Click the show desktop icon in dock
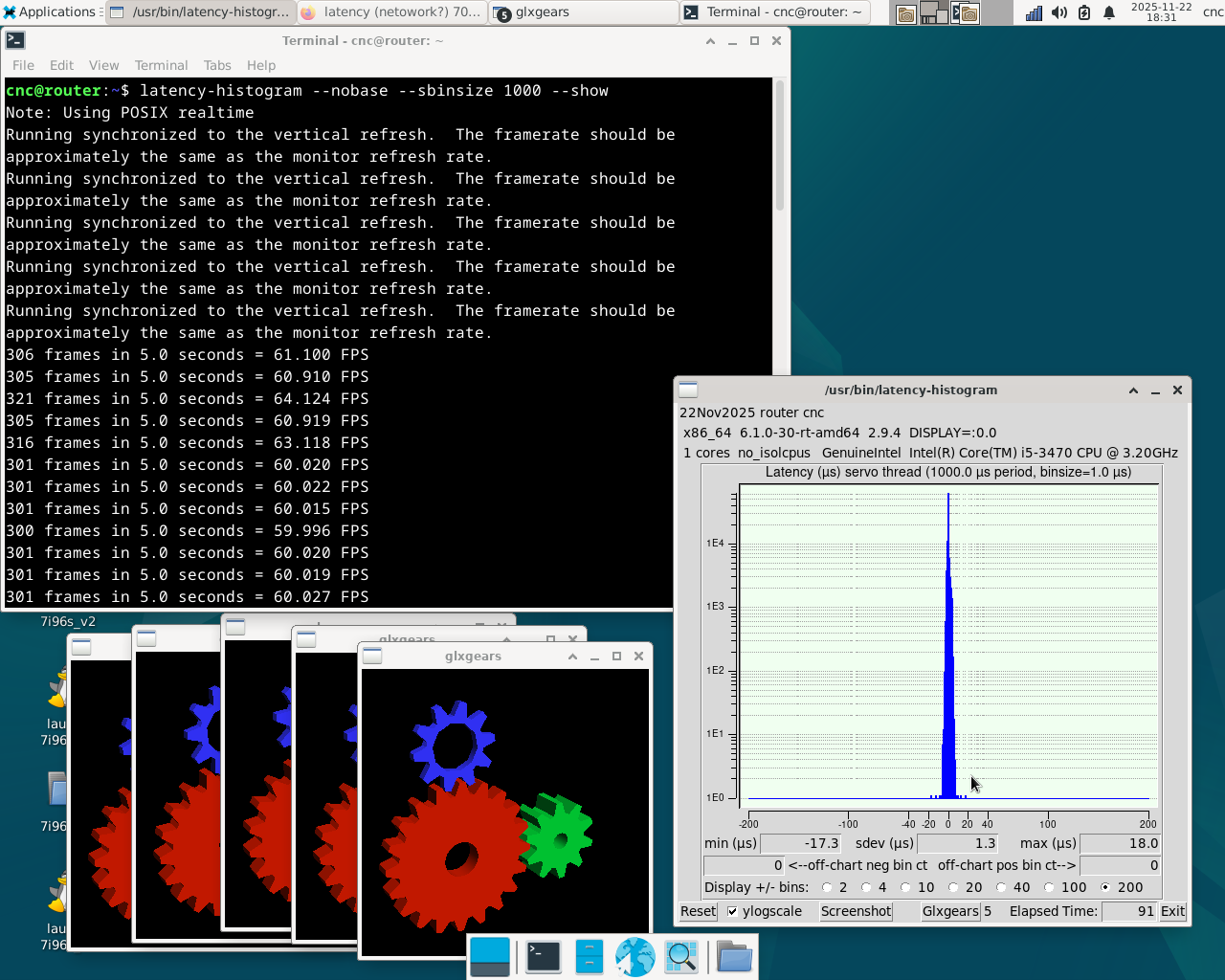 [490, 956]
